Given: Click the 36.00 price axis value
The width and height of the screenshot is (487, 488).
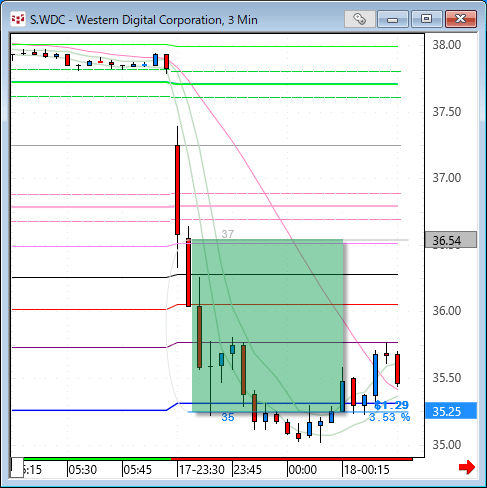Looking at the screenshot, I should 447,311.
